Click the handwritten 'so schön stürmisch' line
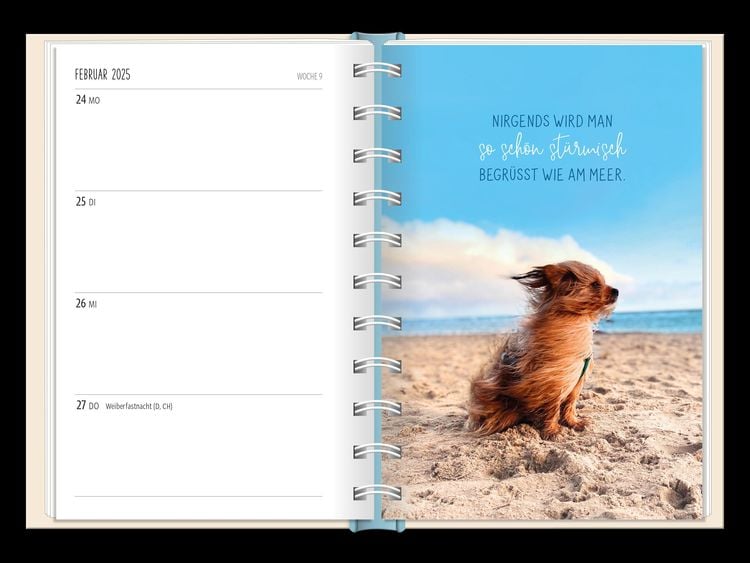 [551, 149]
